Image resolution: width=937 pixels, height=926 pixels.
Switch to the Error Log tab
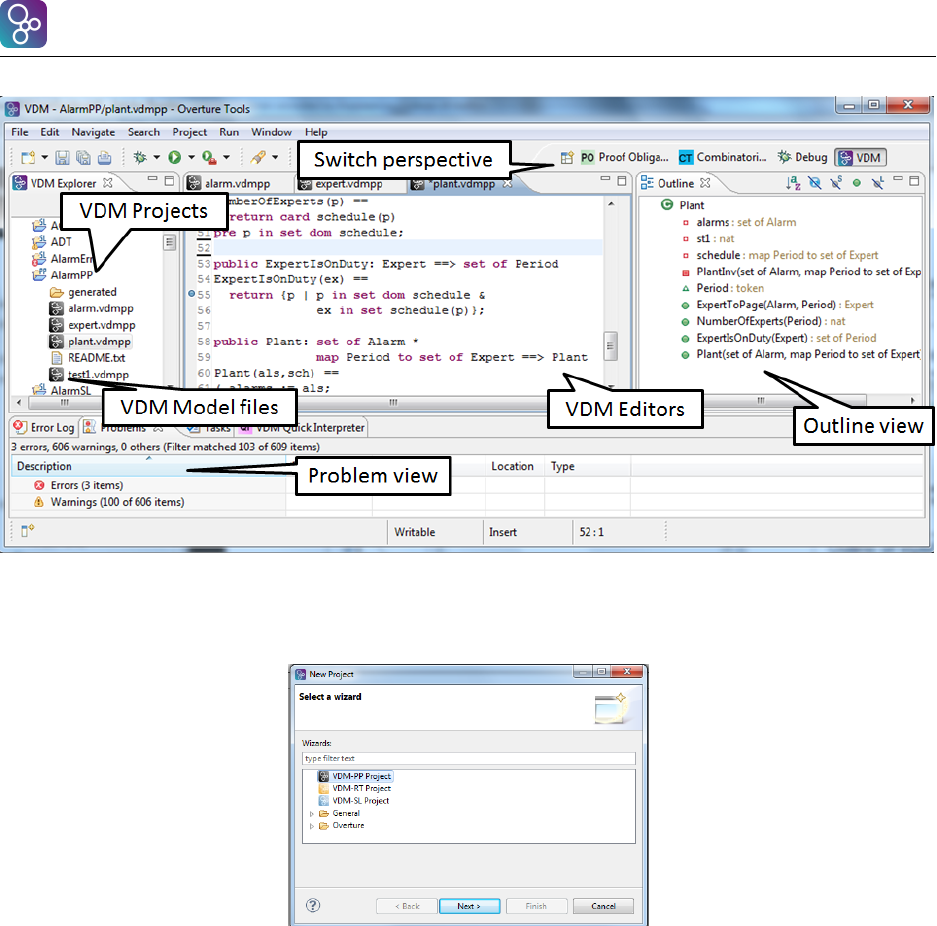coord(45,427)
